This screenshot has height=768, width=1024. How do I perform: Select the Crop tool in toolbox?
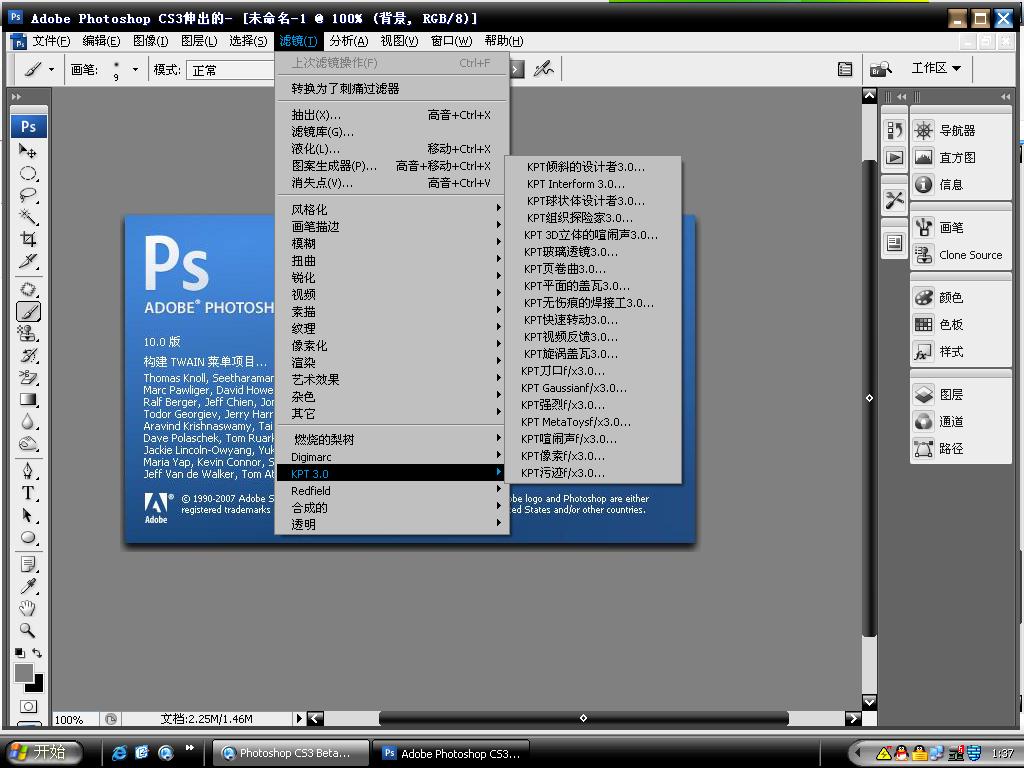pyautogui.click(x=28, y=240)
